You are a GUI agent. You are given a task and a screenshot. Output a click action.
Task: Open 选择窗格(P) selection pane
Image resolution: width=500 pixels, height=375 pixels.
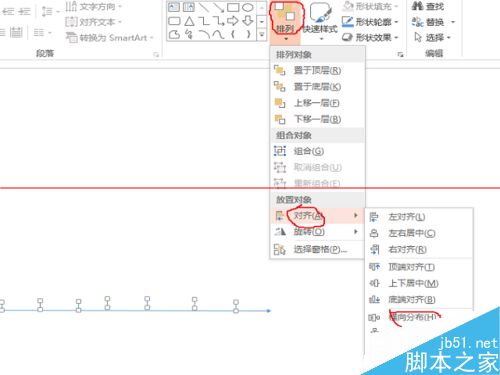[x=317, y=249]
